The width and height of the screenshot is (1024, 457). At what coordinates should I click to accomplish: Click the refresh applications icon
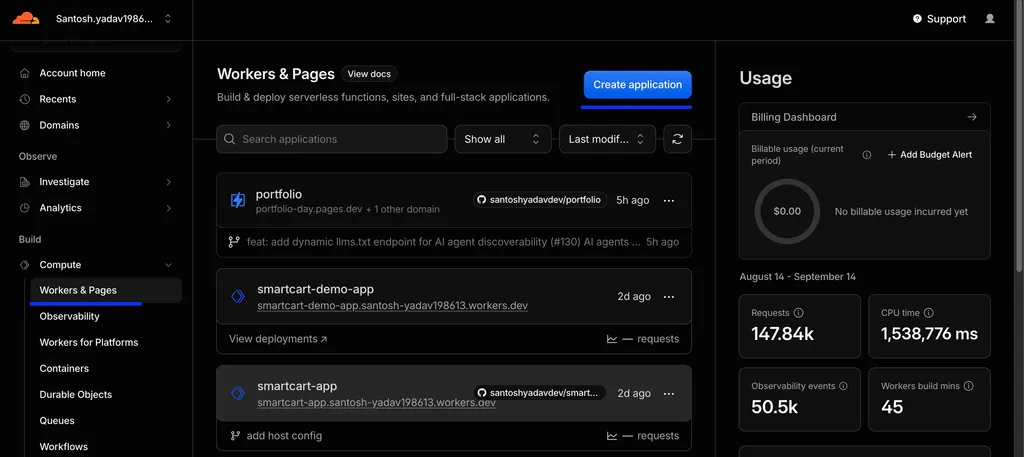coord(677,139)
